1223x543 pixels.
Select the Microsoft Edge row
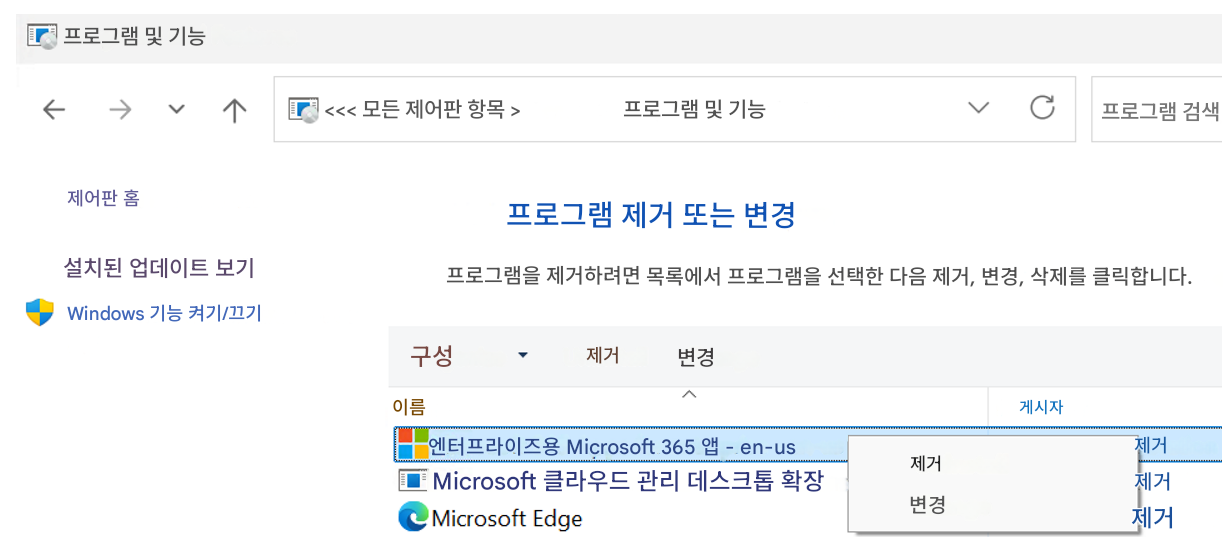[808, 518]
